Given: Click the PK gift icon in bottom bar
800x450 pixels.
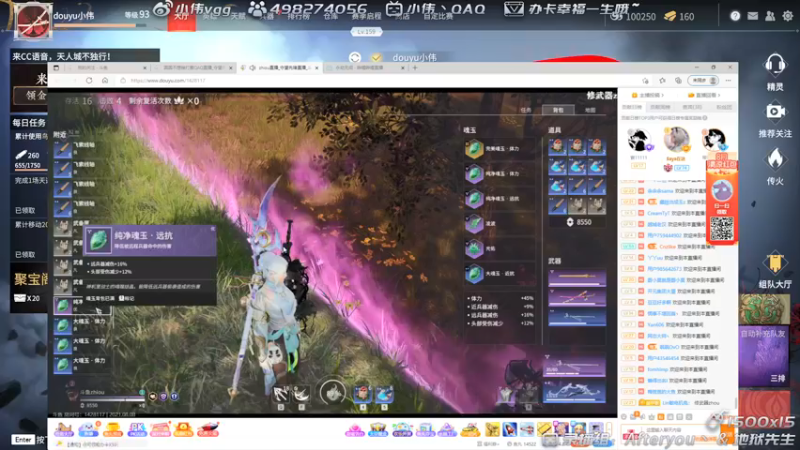Looking at the screenshot, I should coord(137,429).
